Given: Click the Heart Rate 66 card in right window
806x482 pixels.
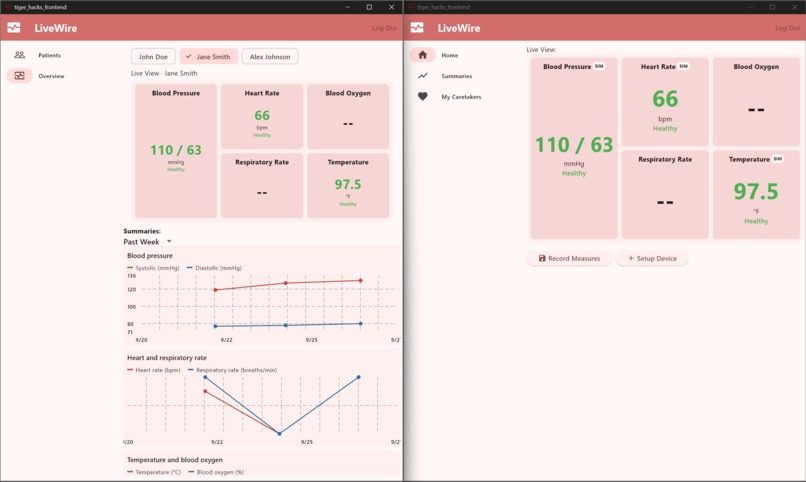Looking at the screenshot, I should 665,102.
